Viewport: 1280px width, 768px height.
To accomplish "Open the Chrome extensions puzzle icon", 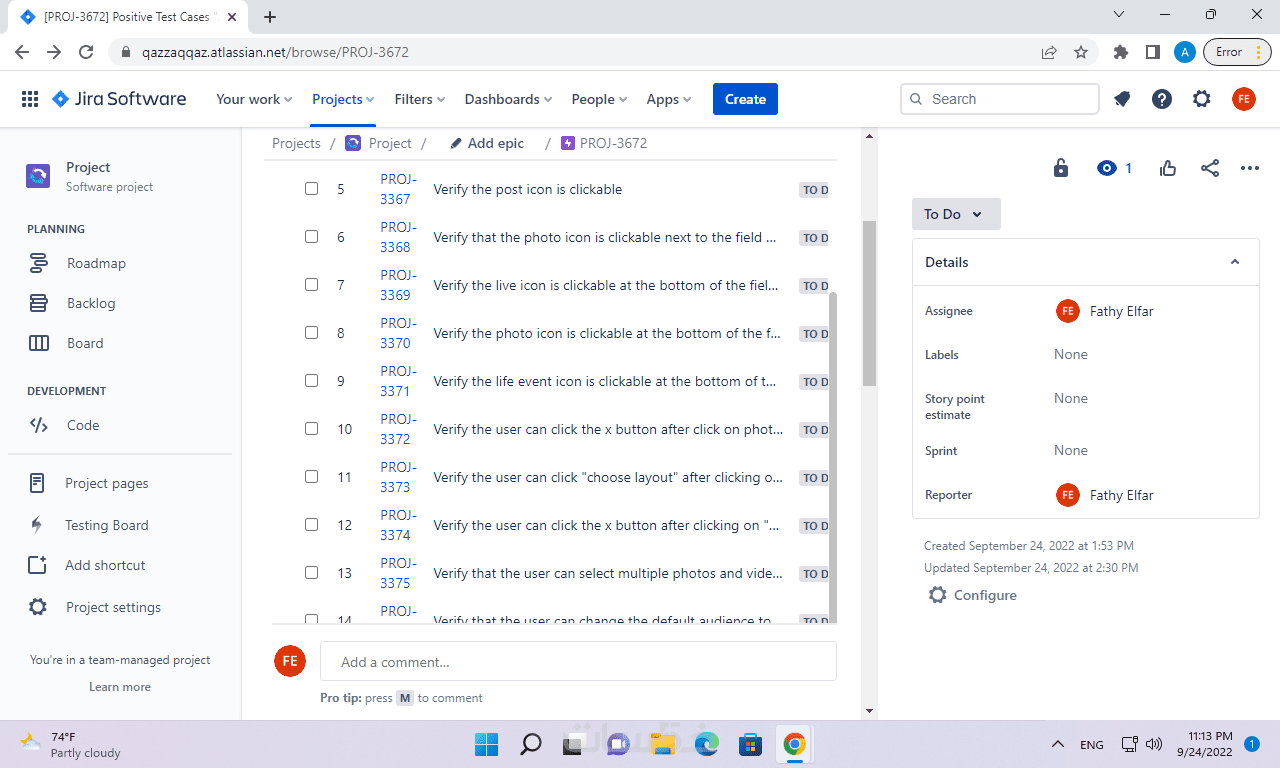I will (1121, 52).
